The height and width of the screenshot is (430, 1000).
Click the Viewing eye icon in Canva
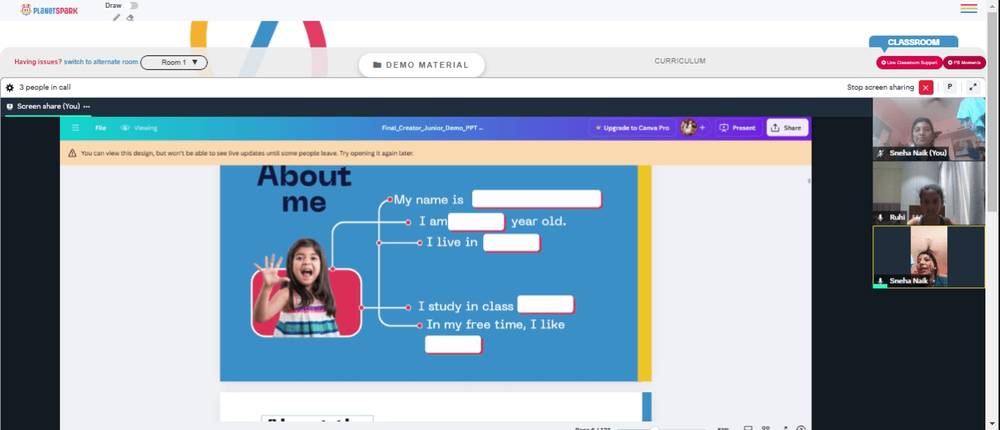(125, 128)
